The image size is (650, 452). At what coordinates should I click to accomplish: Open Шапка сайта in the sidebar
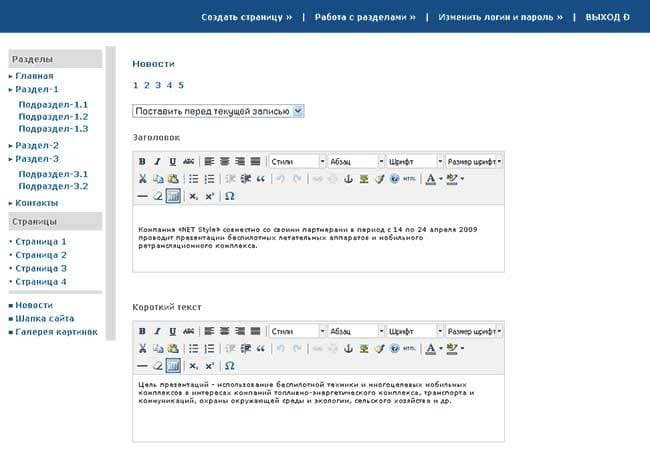45,318
